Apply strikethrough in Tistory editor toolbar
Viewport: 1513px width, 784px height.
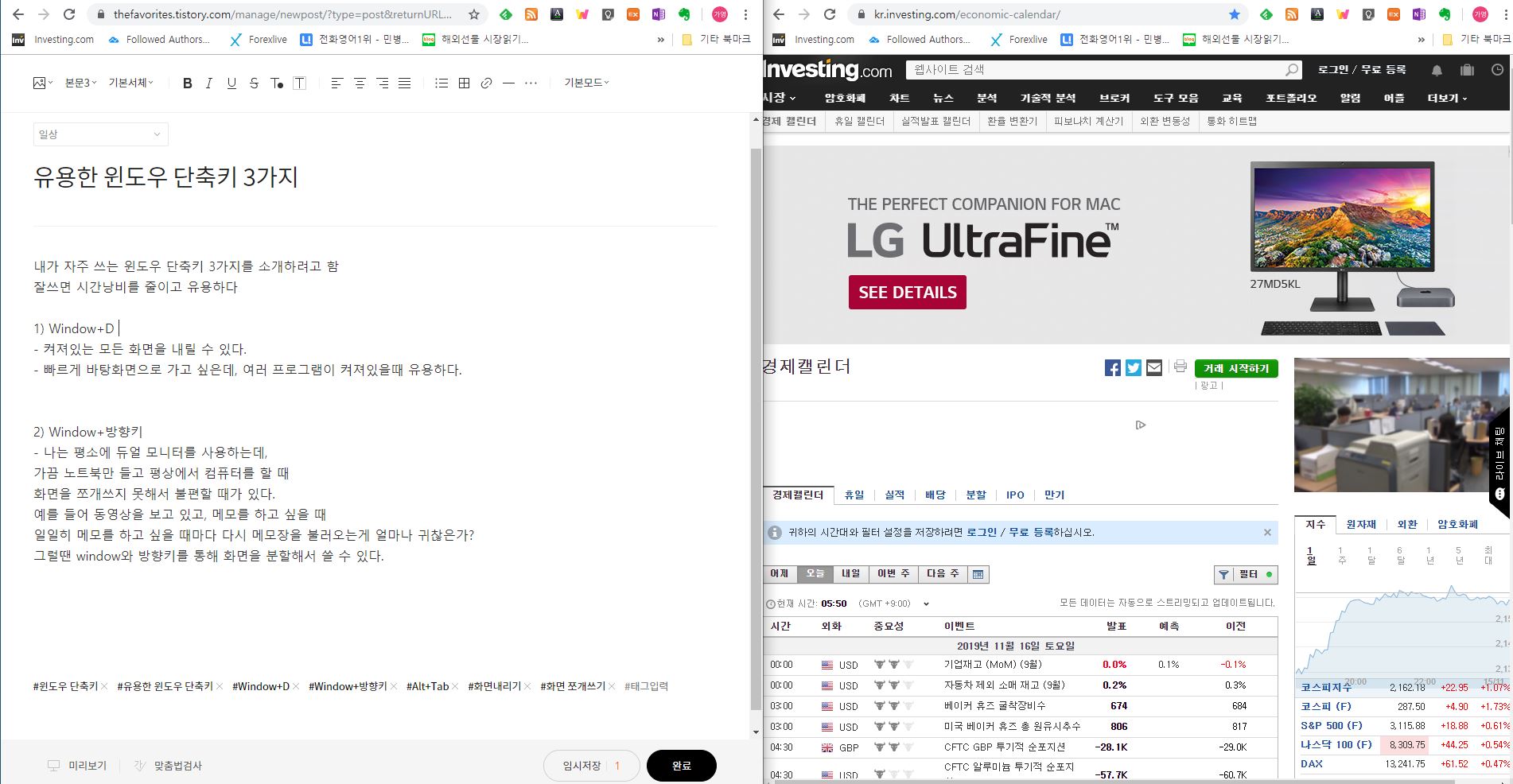[x=254, y=83]
